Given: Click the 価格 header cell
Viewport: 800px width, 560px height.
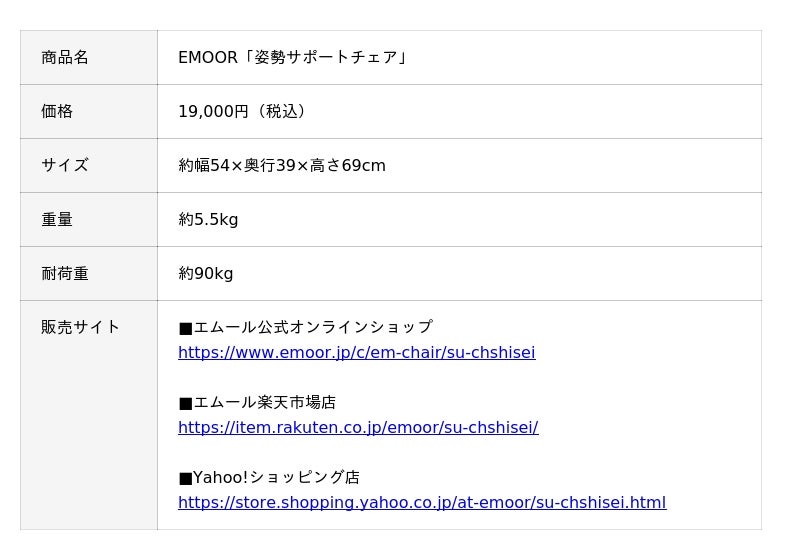Looking at the screenshot, I should pyautogui.click(x=89, y=111).
